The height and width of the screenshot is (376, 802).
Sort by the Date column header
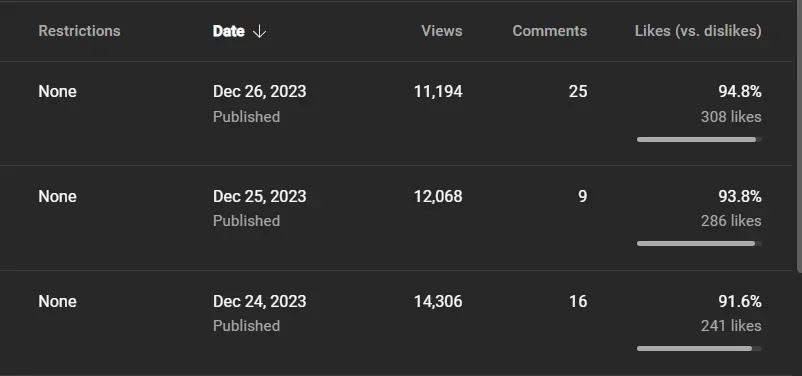tap(229, 31)
